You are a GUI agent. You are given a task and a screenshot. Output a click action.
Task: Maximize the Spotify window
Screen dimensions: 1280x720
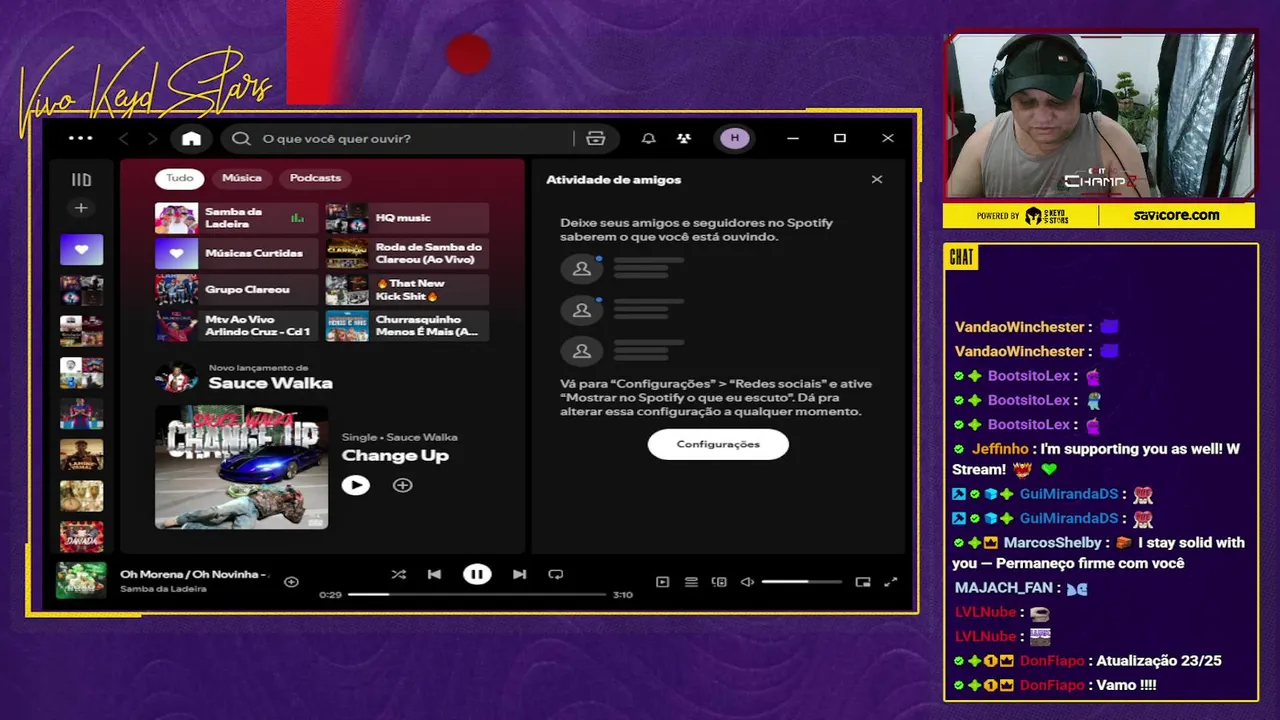click(x=840, y=138)
